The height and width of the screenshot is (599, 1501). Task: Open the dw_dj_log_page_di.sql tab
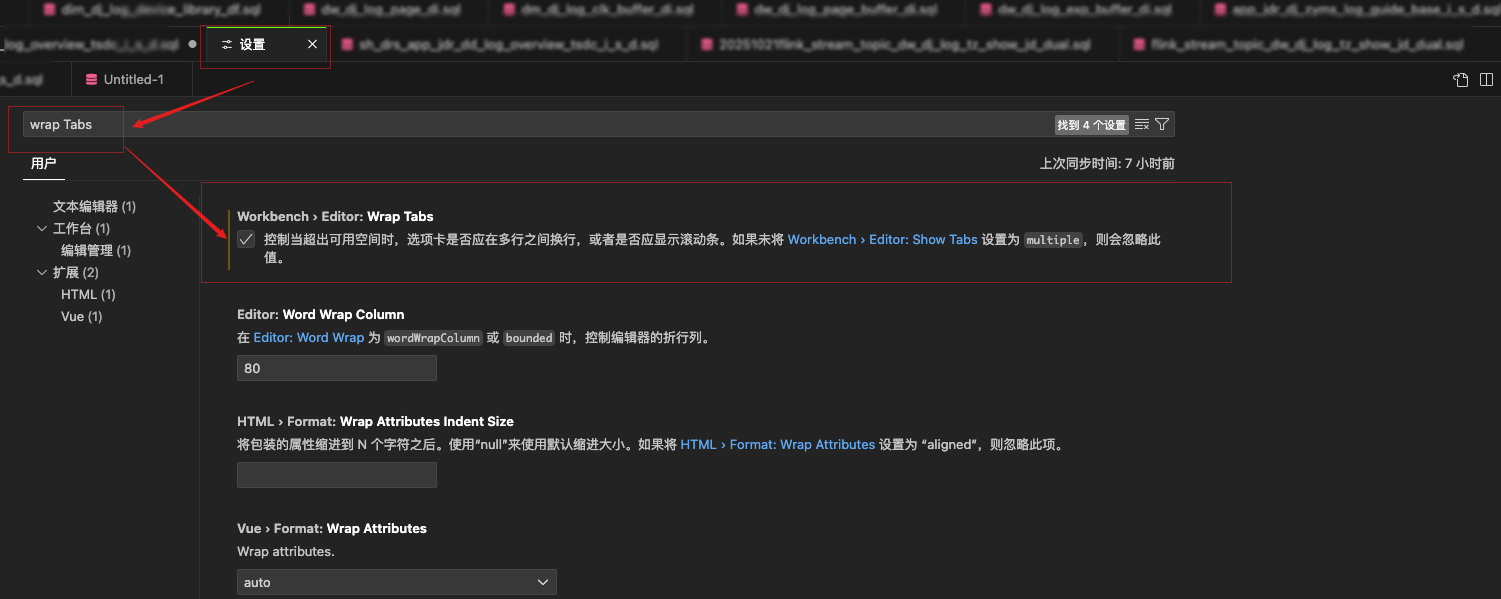(x=391, y=10)
